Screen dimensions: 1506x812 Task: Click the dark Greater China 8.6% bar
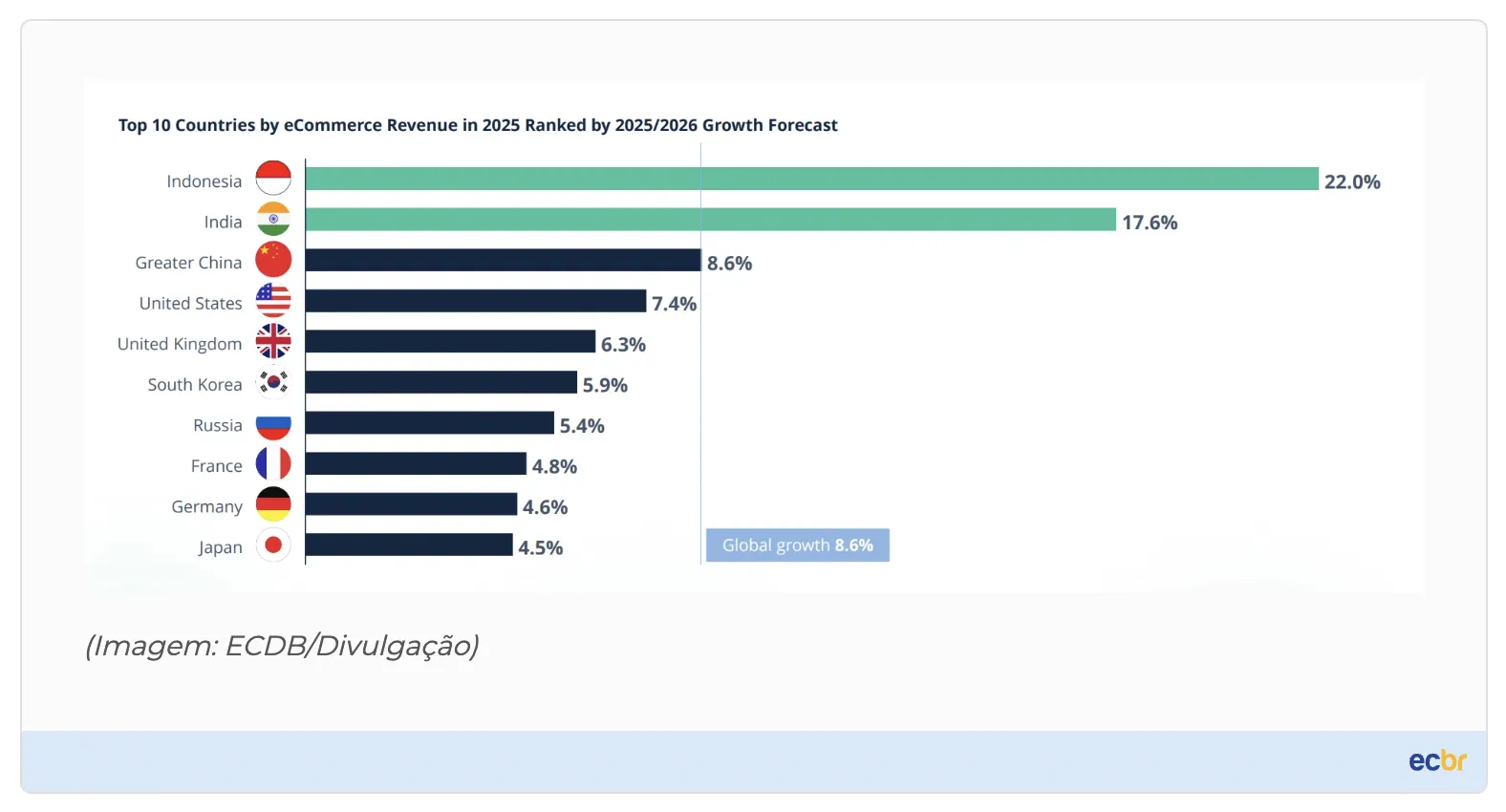coord(503,261)
